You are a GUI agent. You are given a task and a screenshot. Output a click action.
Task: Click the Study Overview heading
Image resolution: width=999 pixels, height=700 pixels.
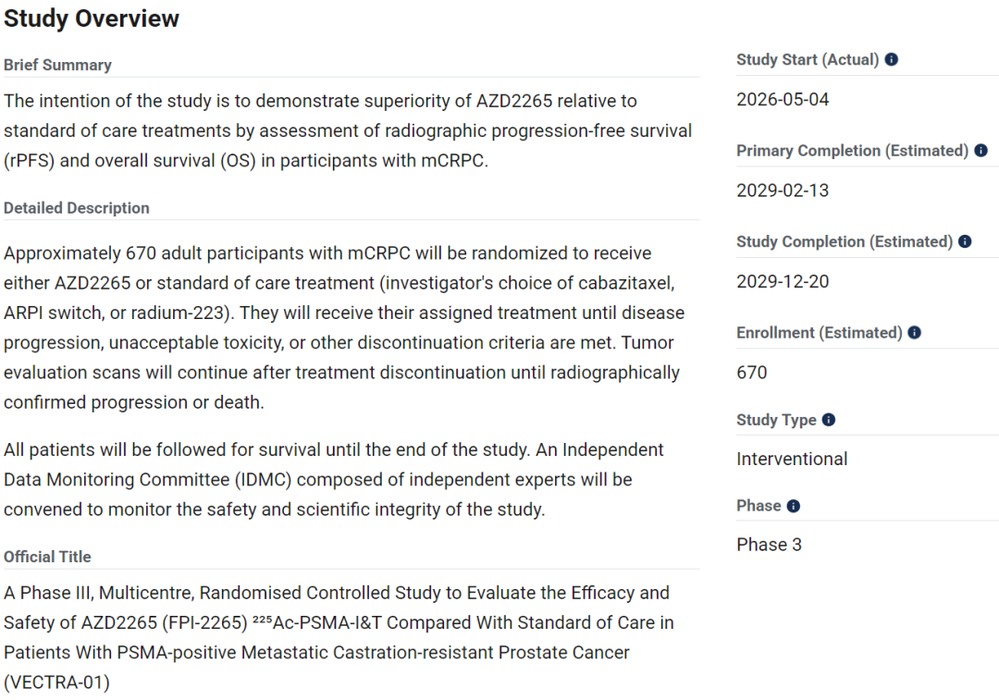[91, 18]
